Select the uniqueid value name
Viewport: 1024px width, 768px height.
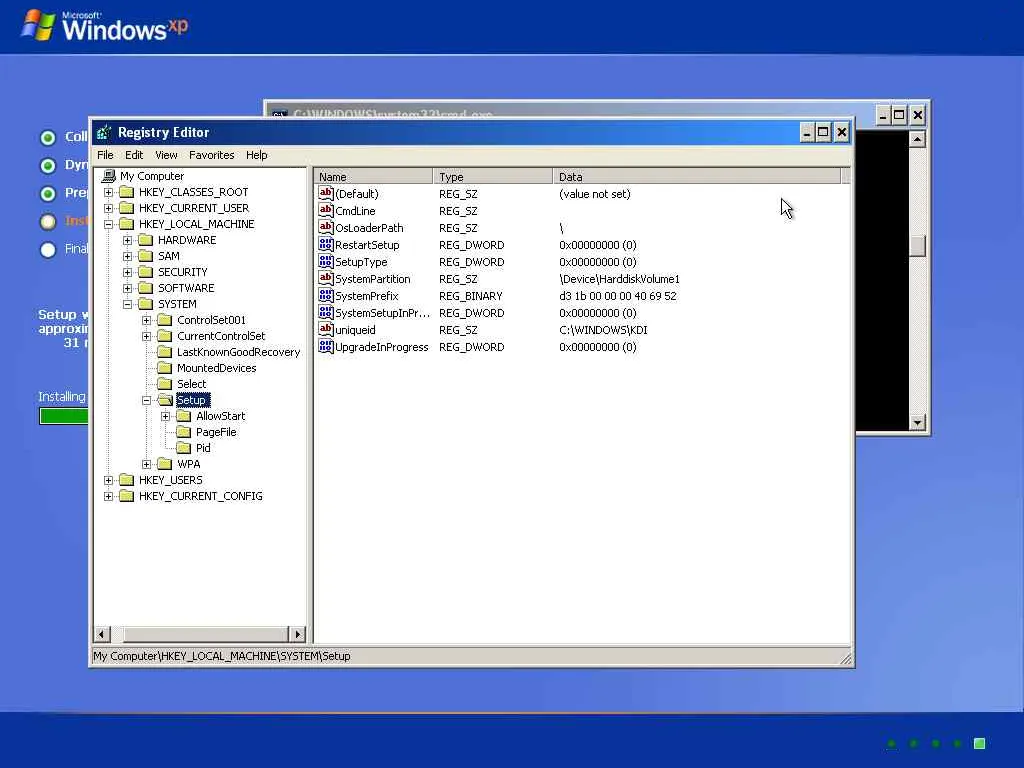pyautogui.click(x=355, y=330)
